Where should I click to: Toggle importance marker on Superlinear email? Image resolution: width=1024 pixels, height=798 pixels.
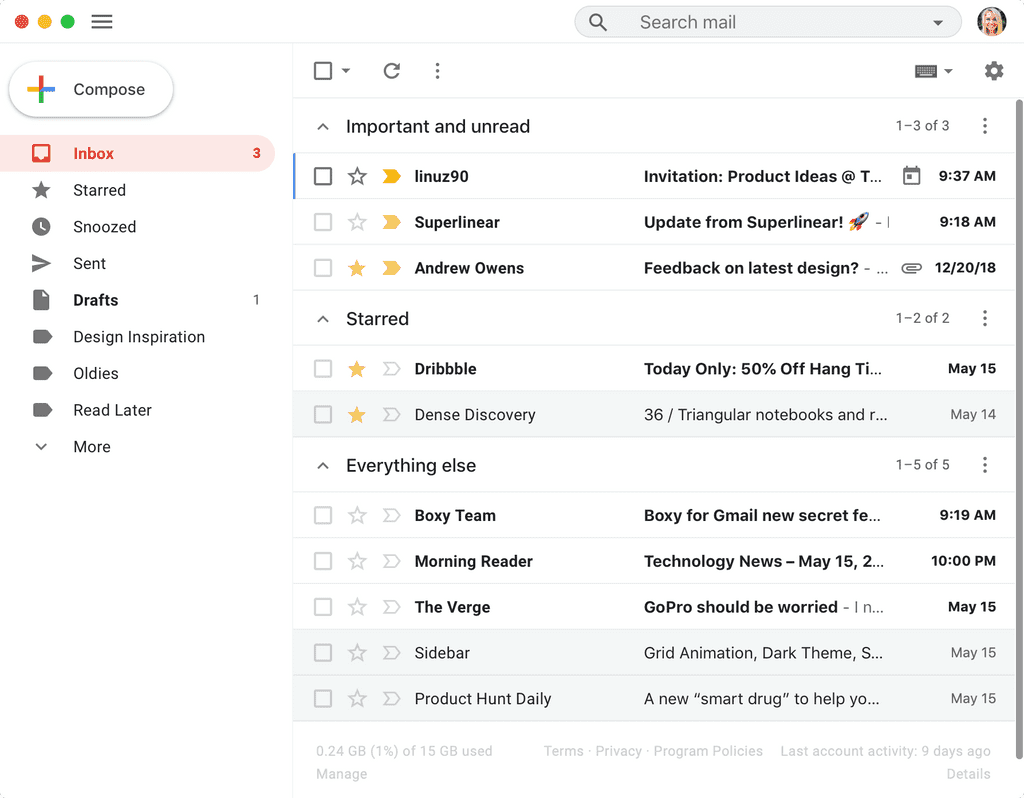[391, 222]
